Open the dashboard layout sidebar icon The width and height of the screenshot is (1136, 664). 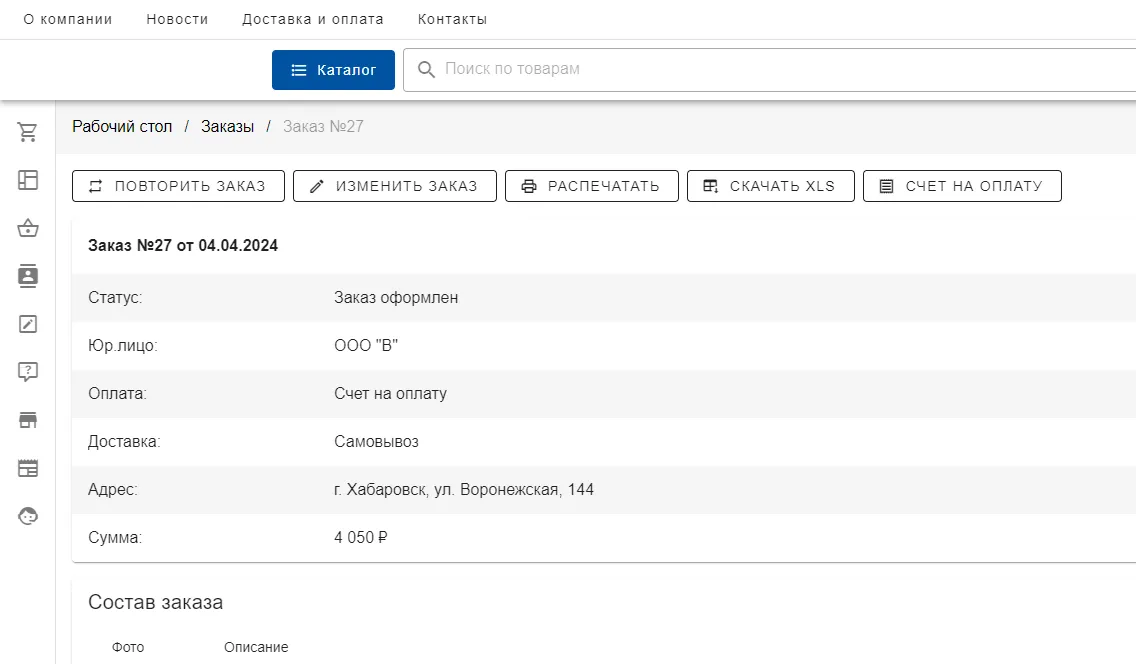click(28, 180)
